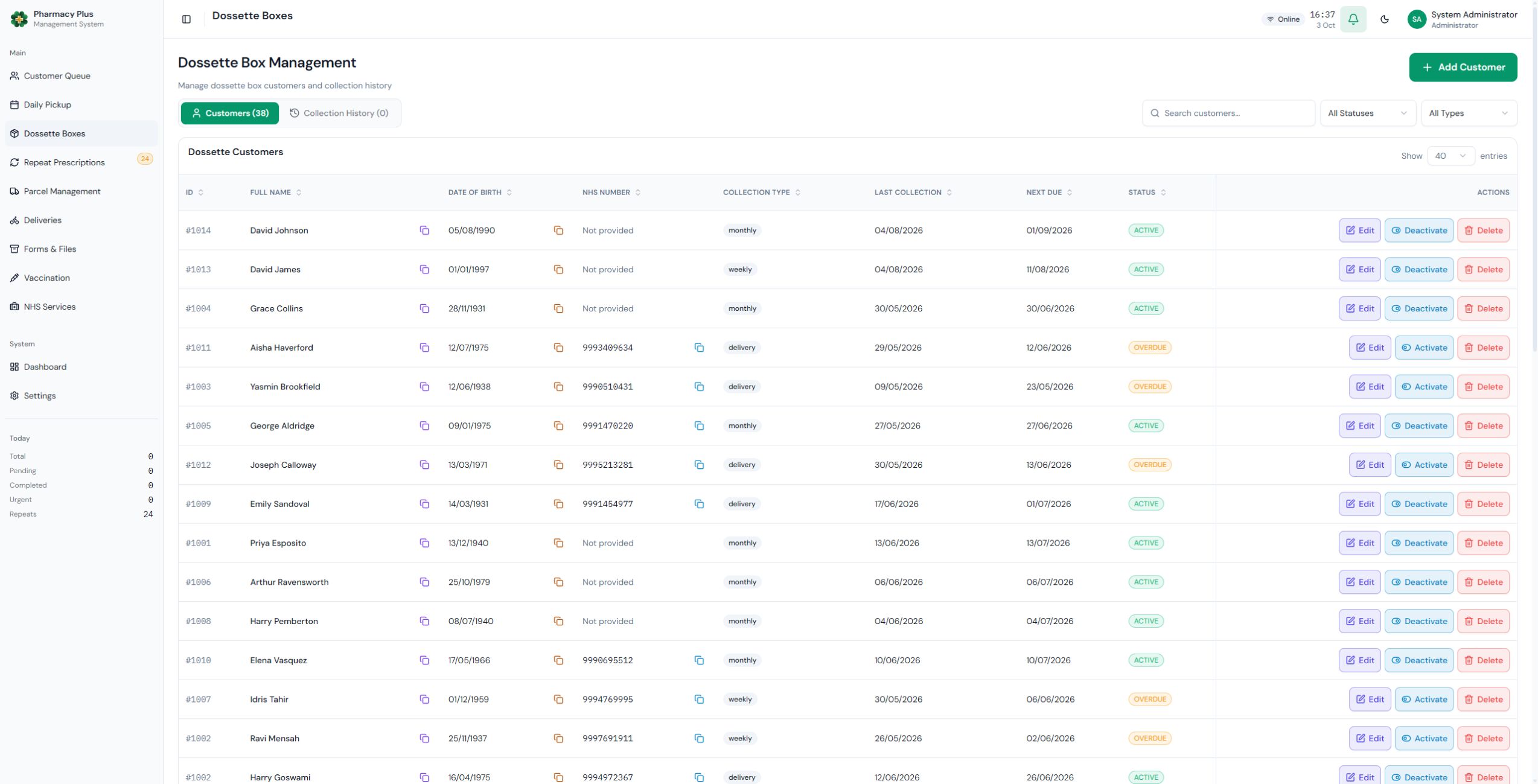
Task: Open the notifications bell
Action: (x=1353, y=19)
